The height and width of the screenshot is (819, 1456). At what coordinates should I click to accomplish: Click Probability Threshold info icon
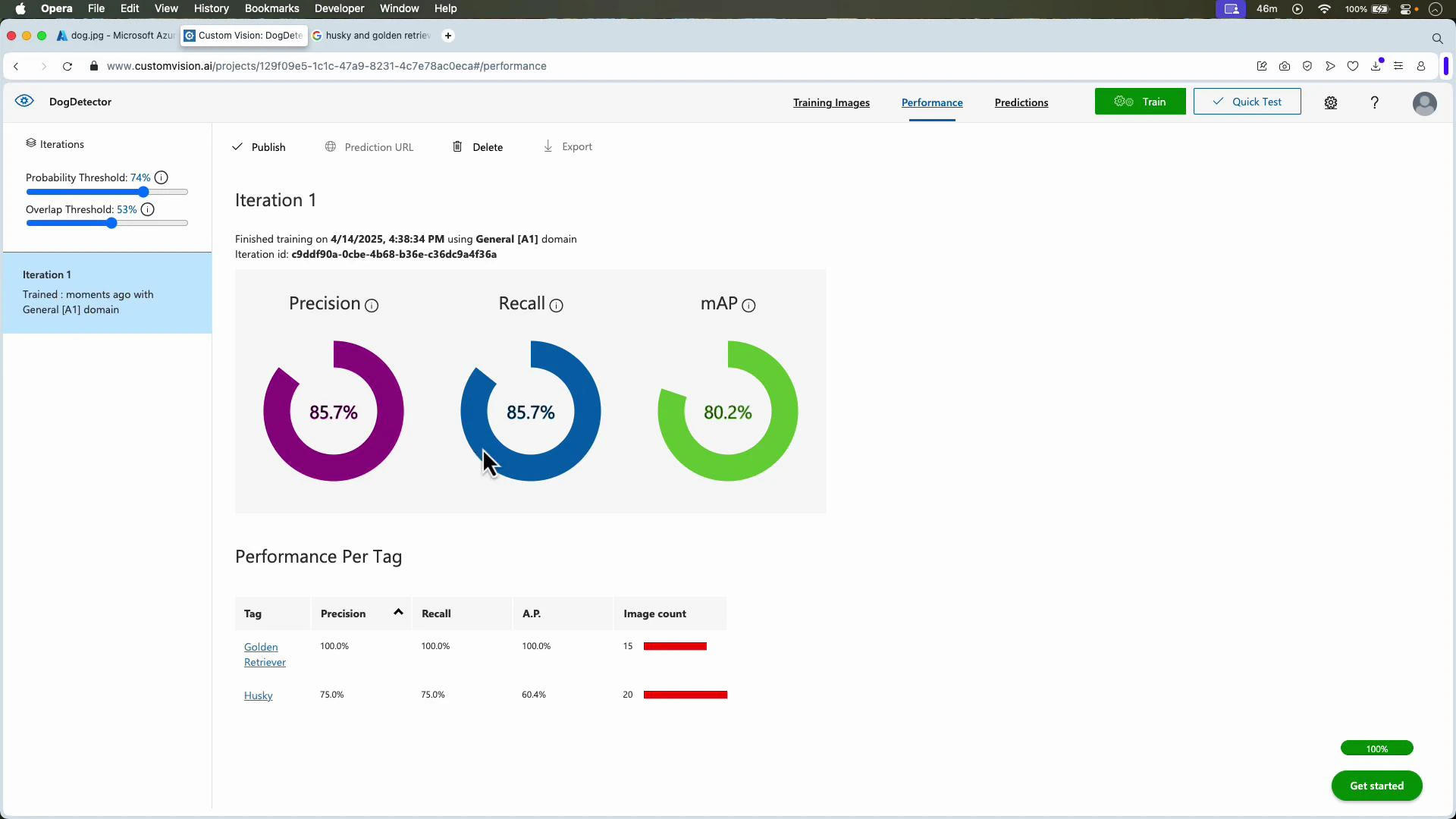[162, 177]
